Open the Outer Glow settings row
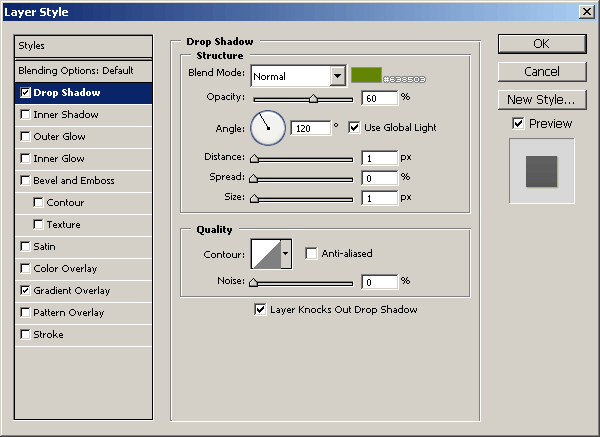 tap(83, 137)
